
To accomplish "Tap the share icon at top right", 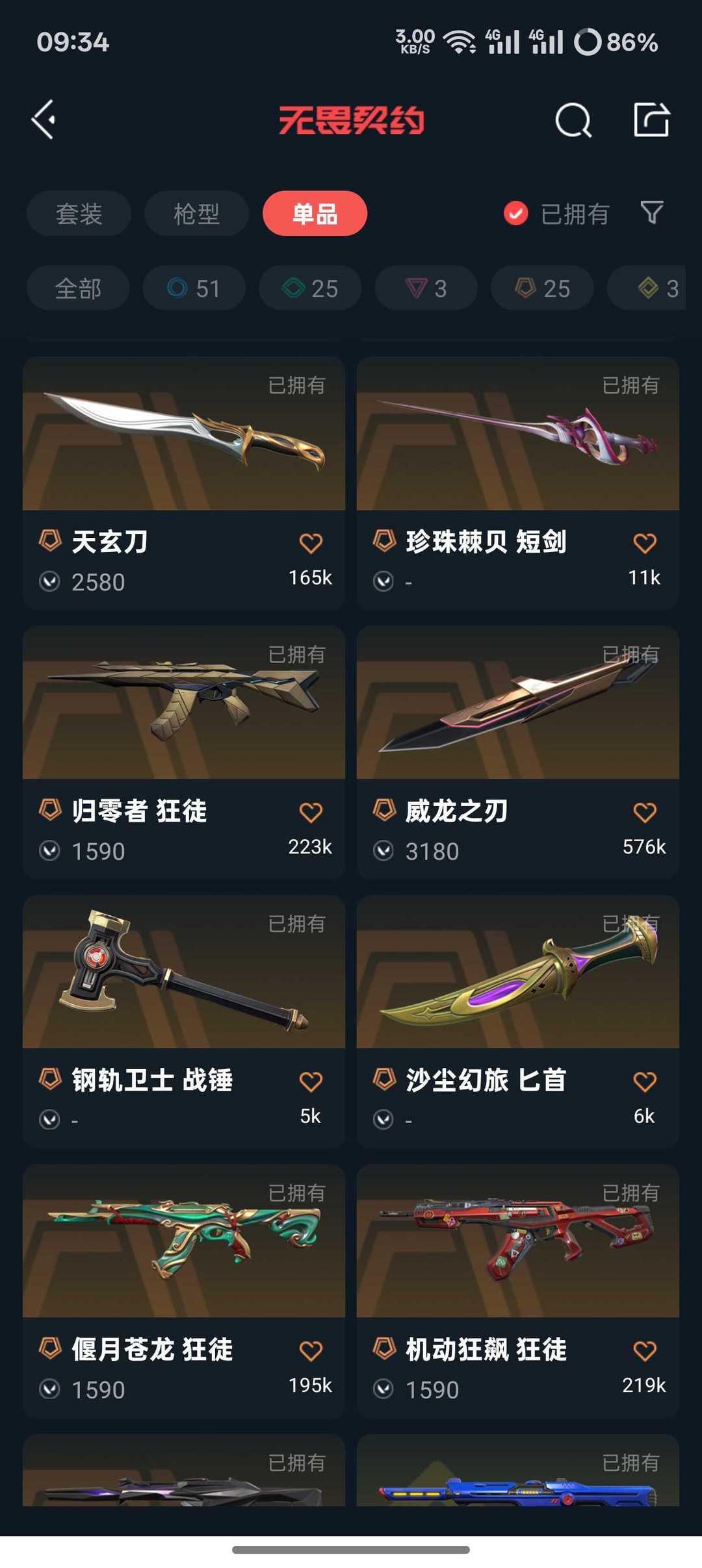I will point(651,120).
